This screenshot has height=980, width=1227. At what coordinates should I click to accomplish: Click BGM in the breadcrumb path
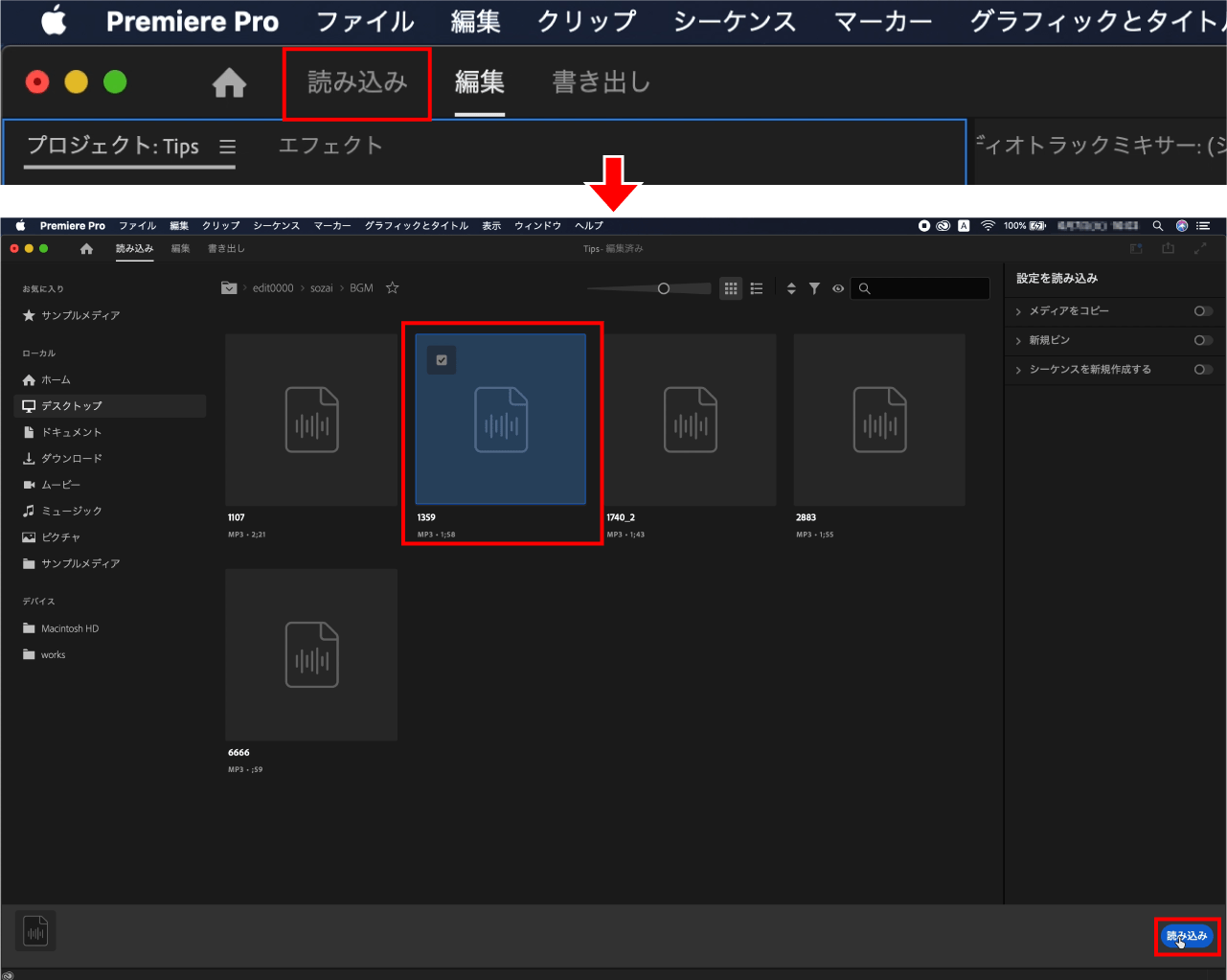[x=361, y=288]
